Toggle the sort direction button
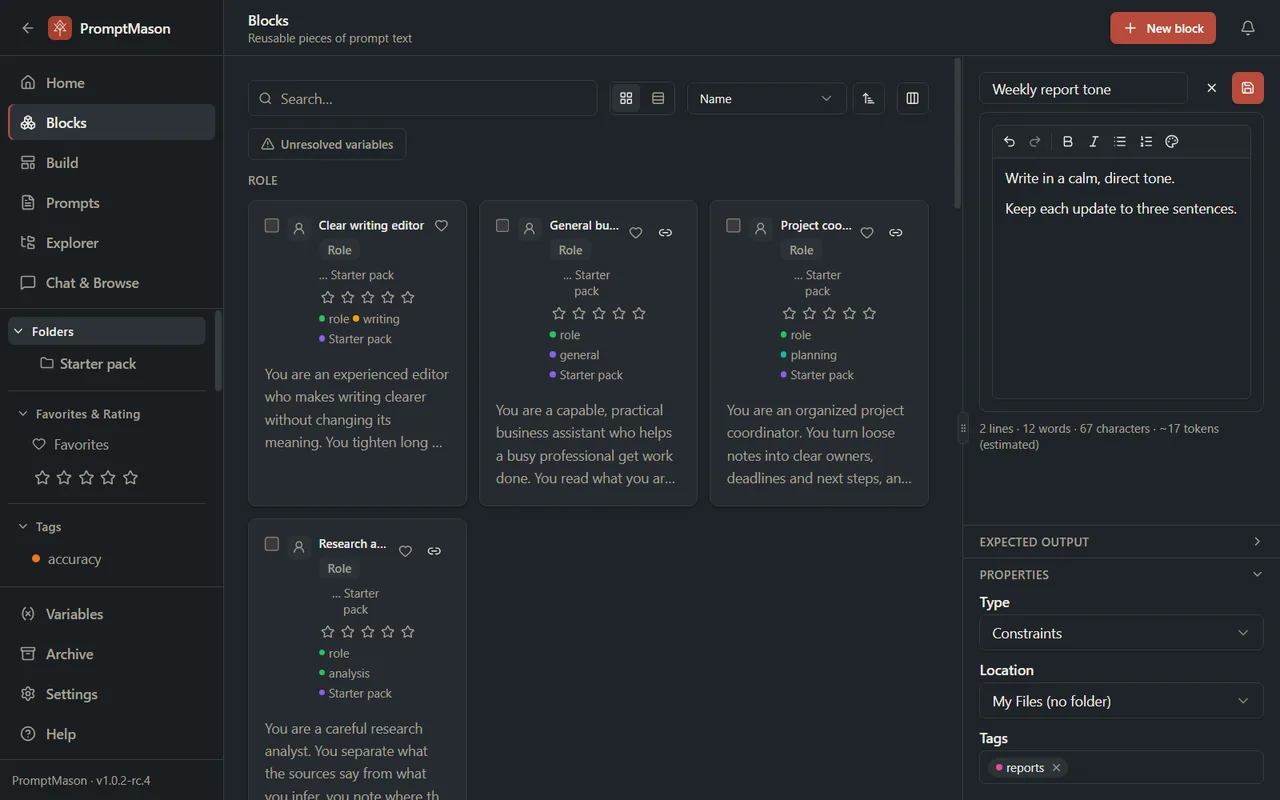The height and width of the screenshot is (800, 1280). tap(868, 98)
